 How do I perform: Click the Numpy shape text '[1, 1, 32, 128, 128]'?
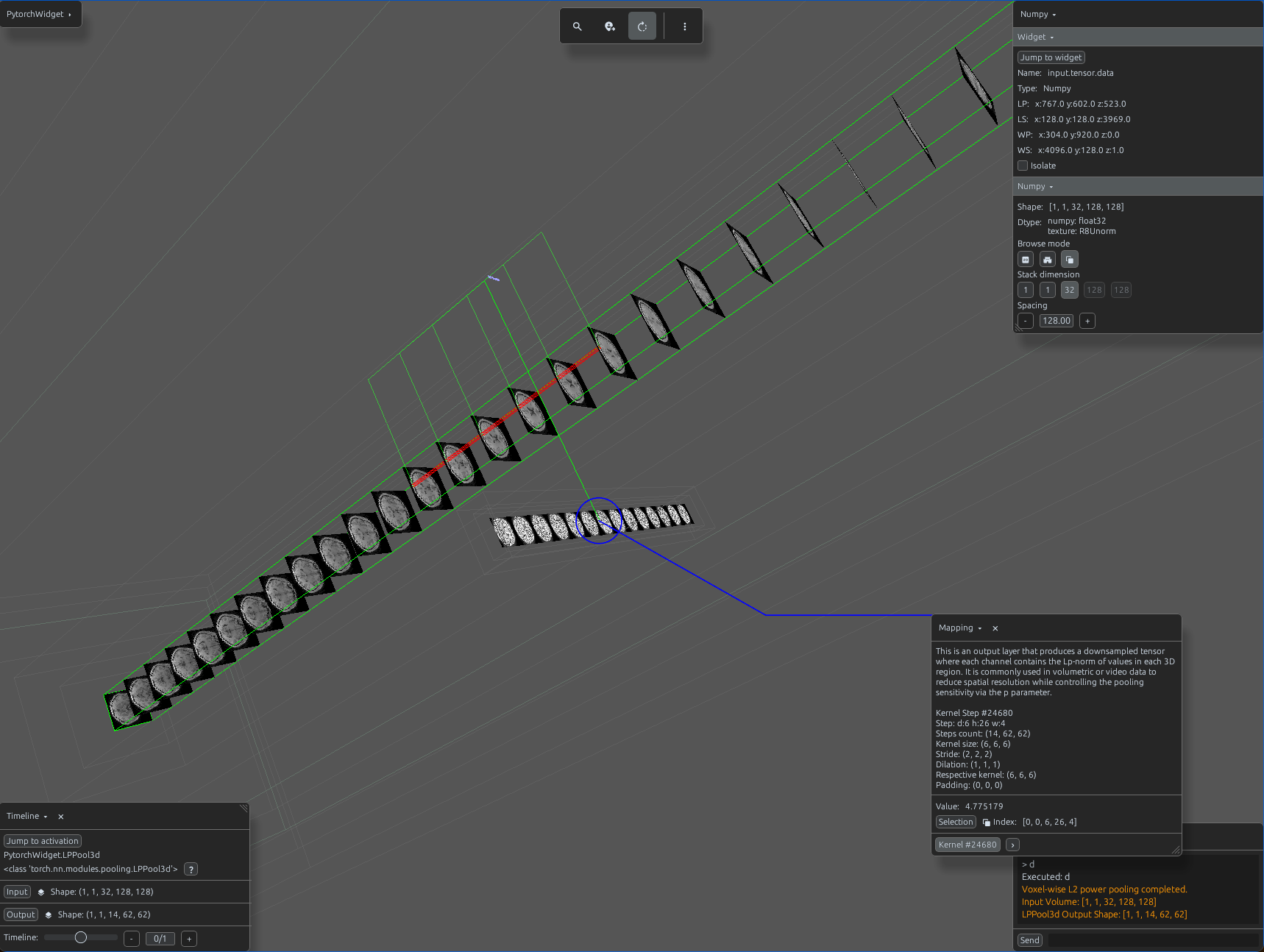(x=1086, y=207)
